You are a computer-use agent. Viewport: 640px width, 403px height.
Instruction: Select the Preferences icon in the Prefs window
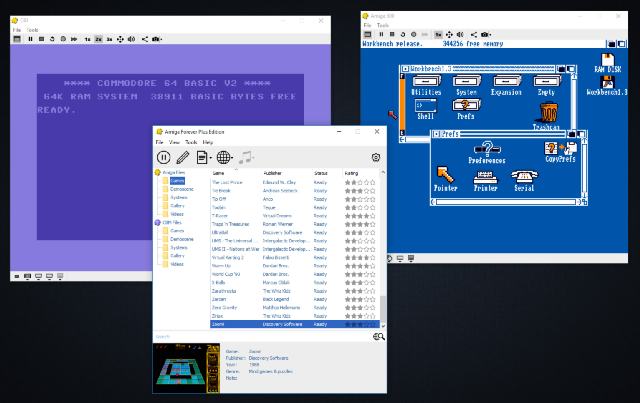[x=487, y=152]
